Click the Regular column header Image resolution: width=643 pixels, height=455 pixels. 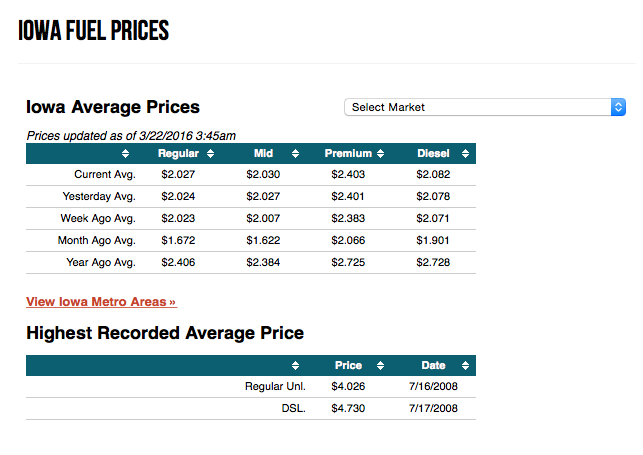coord(178,153)
